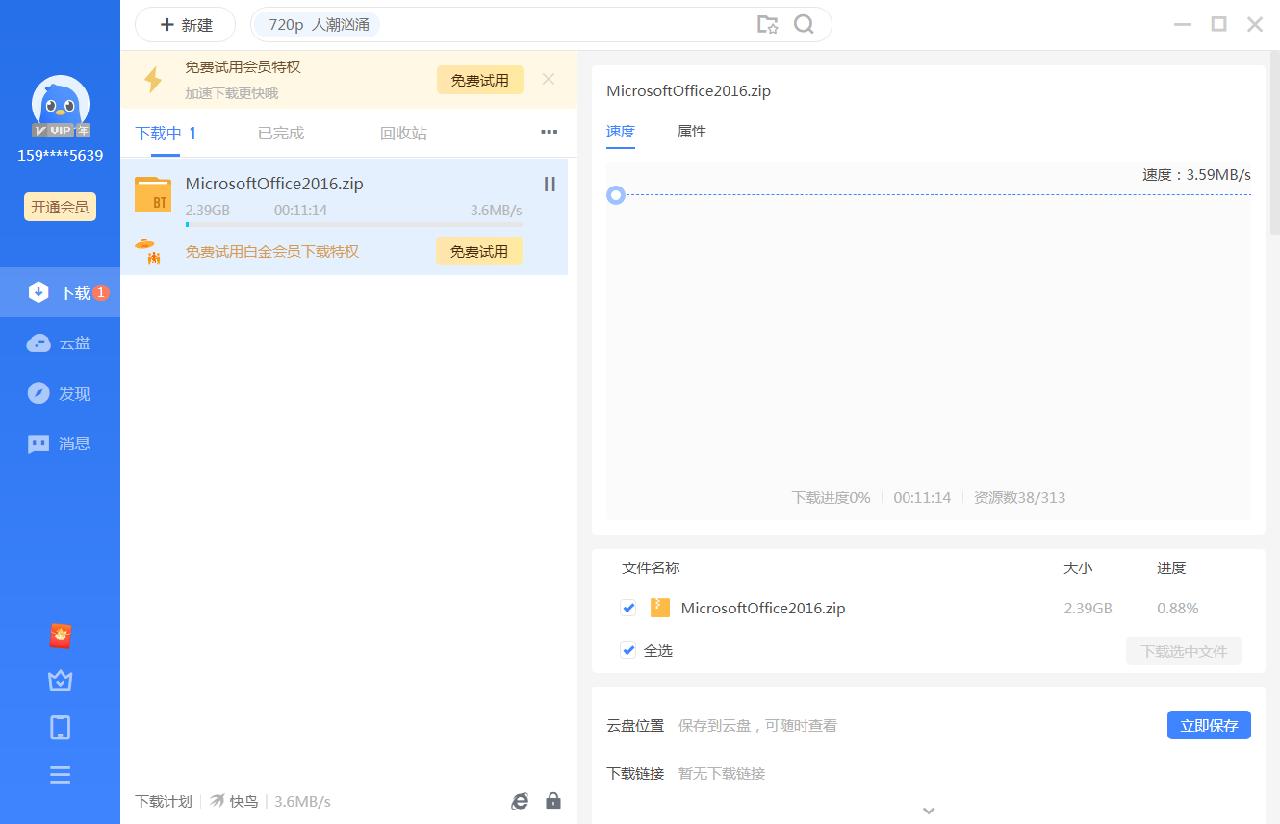The image size is (1280, 824).
Task: Toggle the 全选 select all checkbox
Action: tap(628, 650)
